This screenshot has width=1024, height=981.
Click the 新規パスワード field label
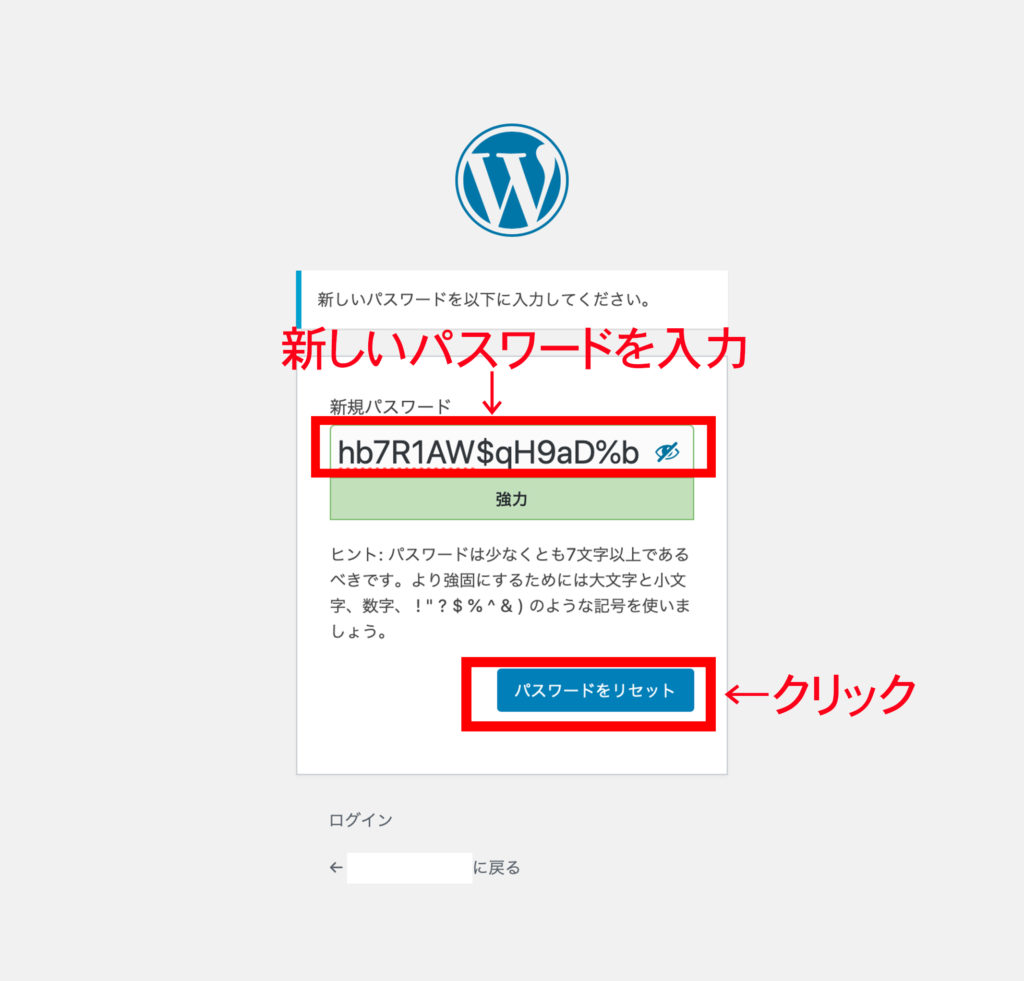(x=390, y=406)
